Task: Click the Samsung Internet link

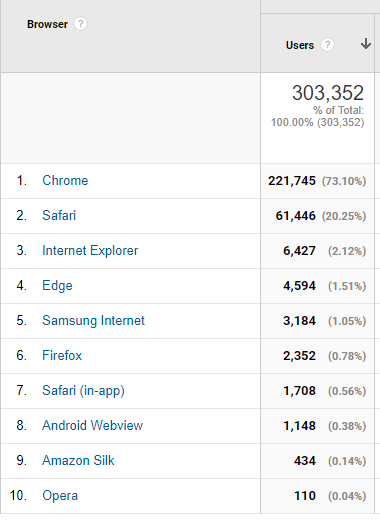Action: point(93,321)
